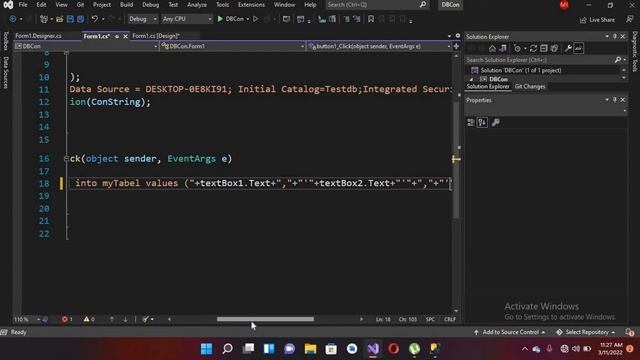
Task: Click Switch Views icon in Solution Explorer
Action: click(x=503, y=49)
